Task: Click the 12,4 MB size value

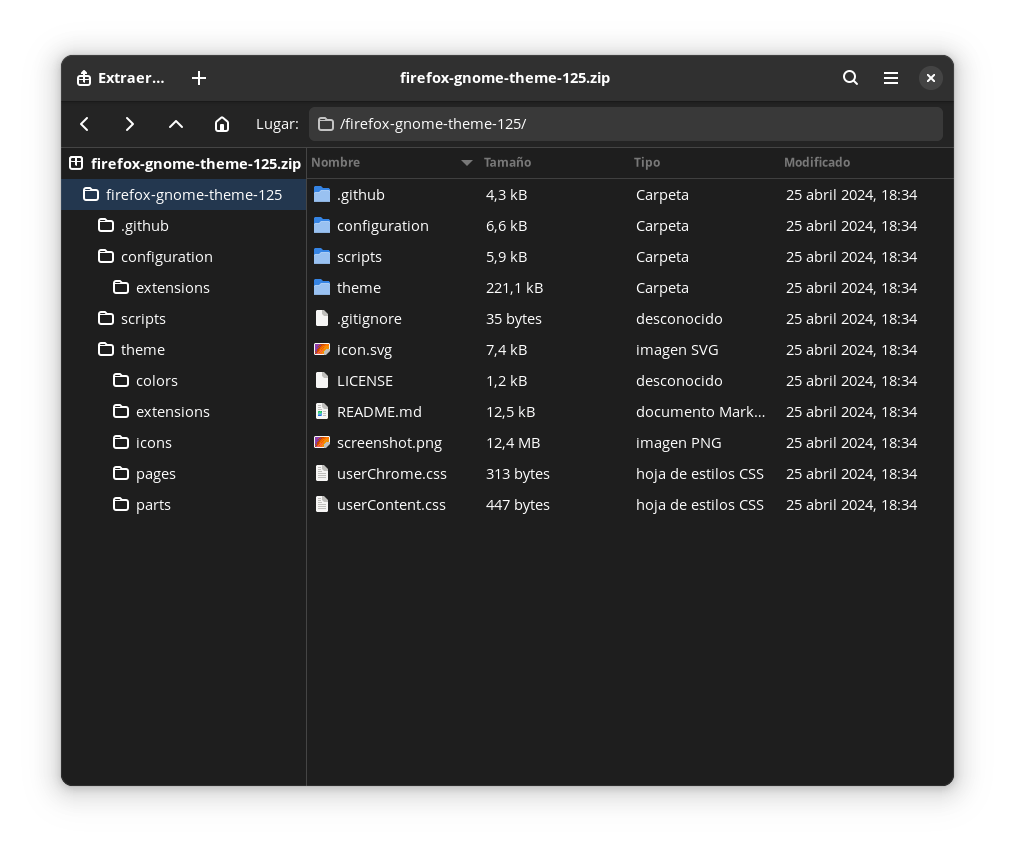Action: (513, 443)
